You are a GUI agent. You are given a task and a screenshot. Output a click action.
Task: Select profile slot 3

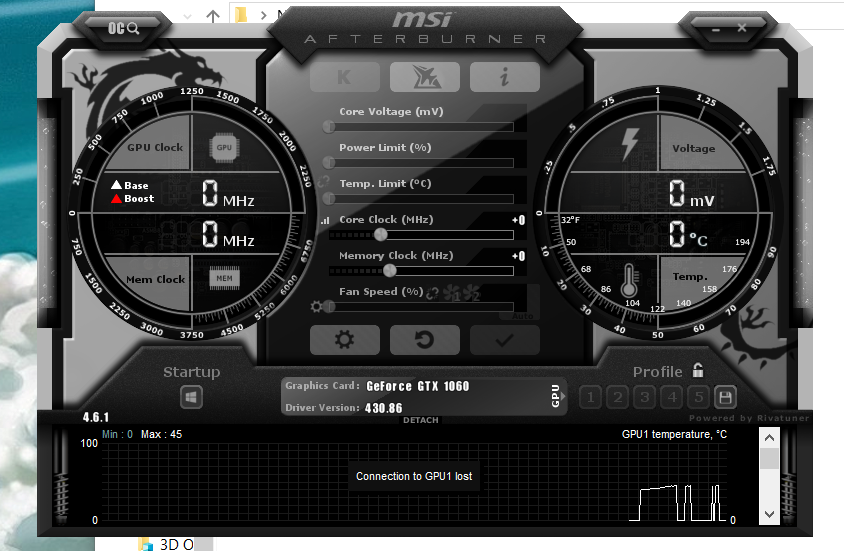coord(644,398)
